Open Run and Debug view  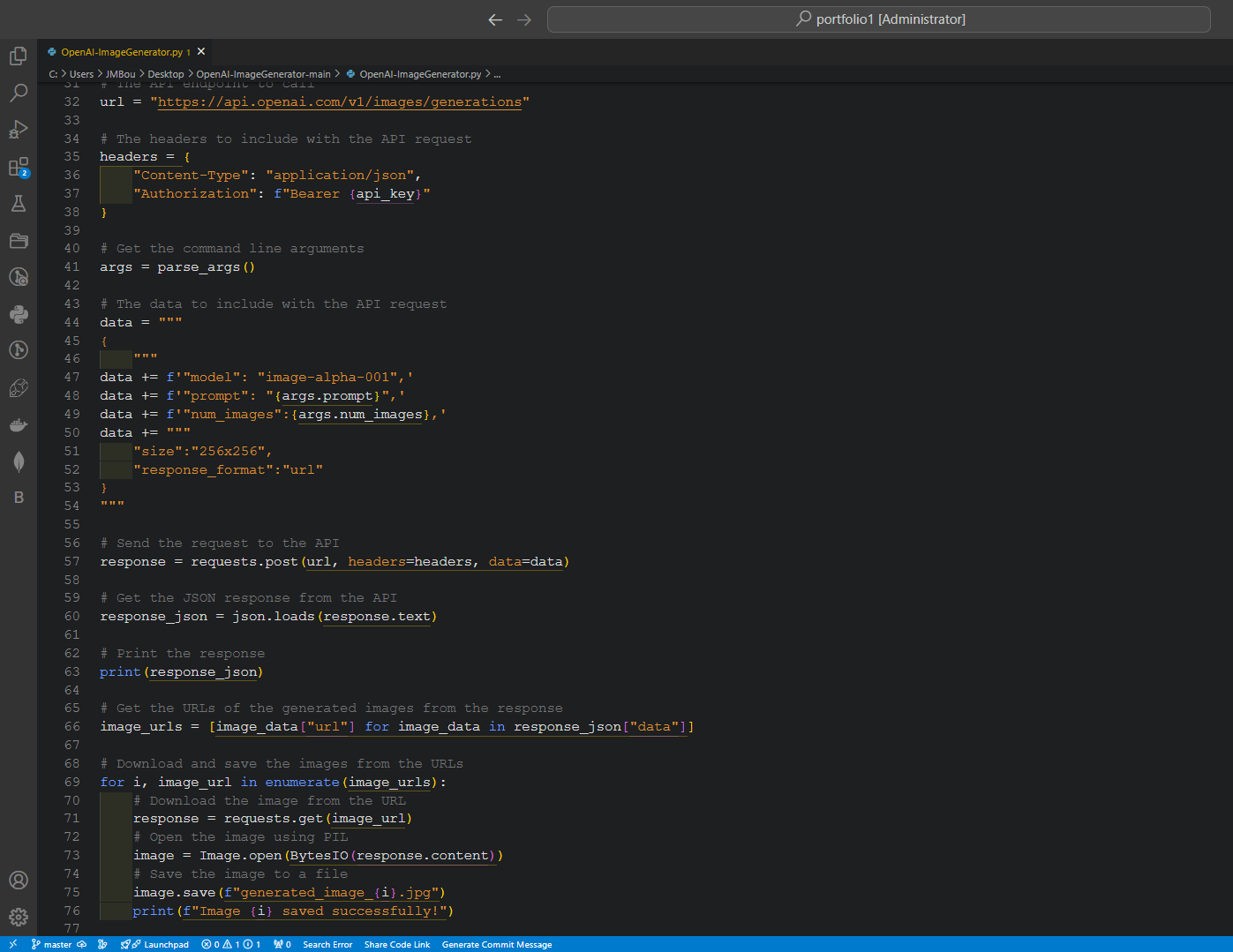pyautogui.click(x=19, y=130)
